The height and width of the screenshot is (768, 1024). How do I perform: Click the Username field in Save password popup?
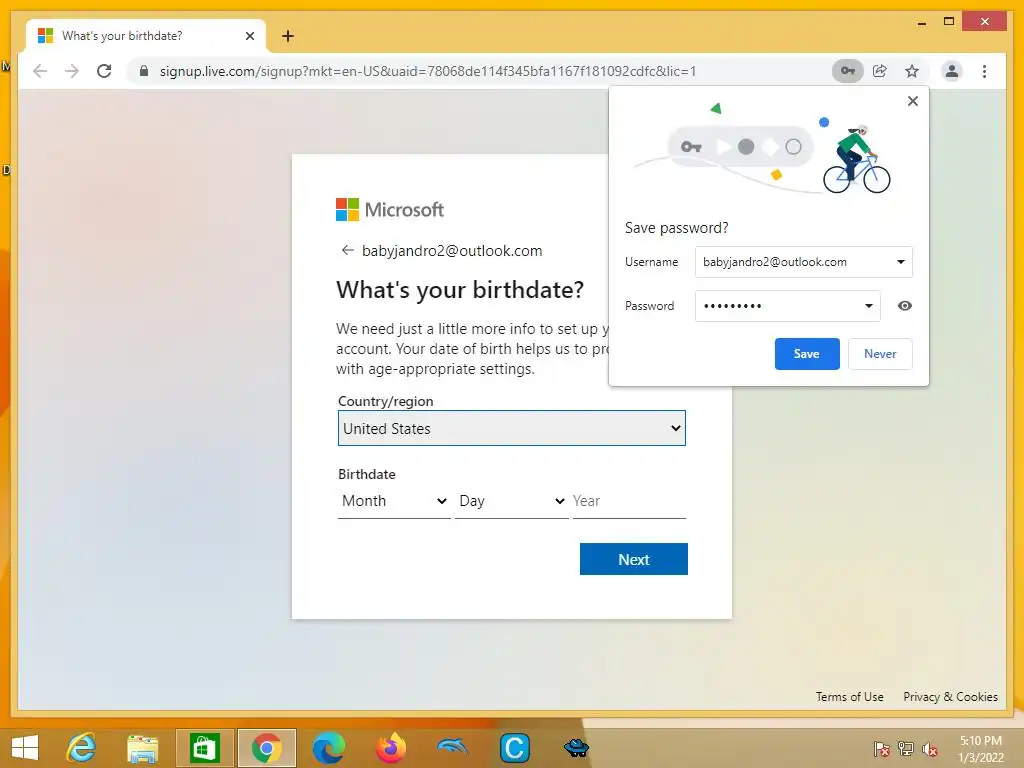[x=803, y=262]
